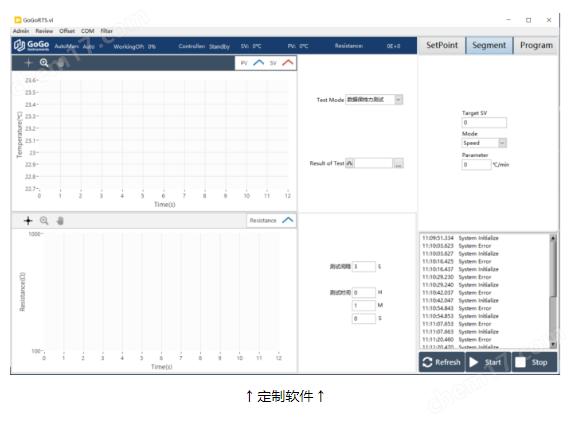
Task: Click the Resistance 0E+0 value
Action: click(393, 46)
